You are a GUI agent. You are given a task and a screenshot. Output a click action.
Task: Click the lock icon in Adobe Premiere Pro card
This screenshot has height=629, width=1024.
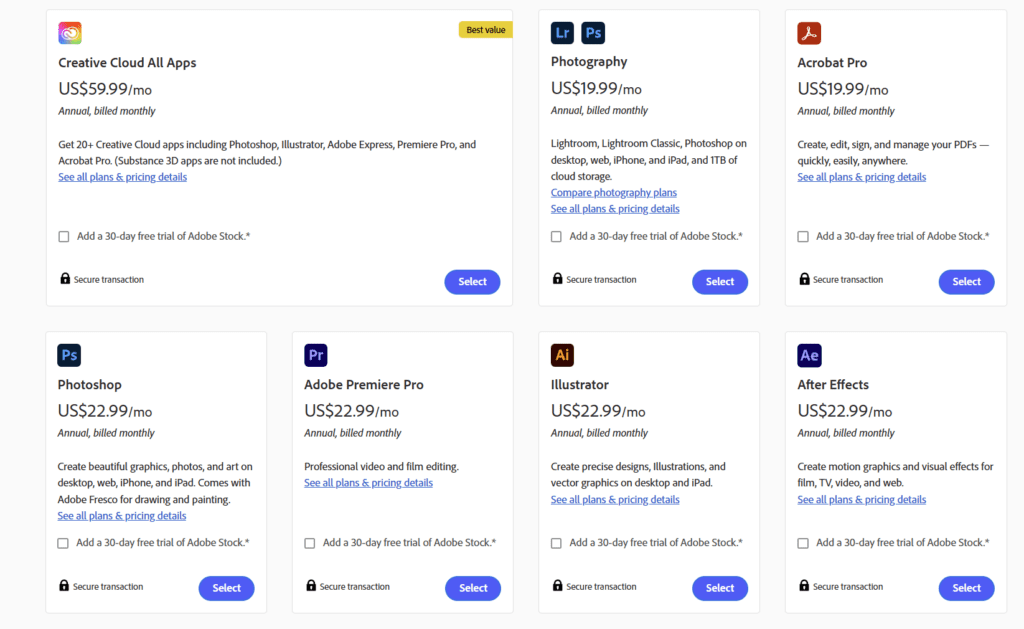click(311, 585)
